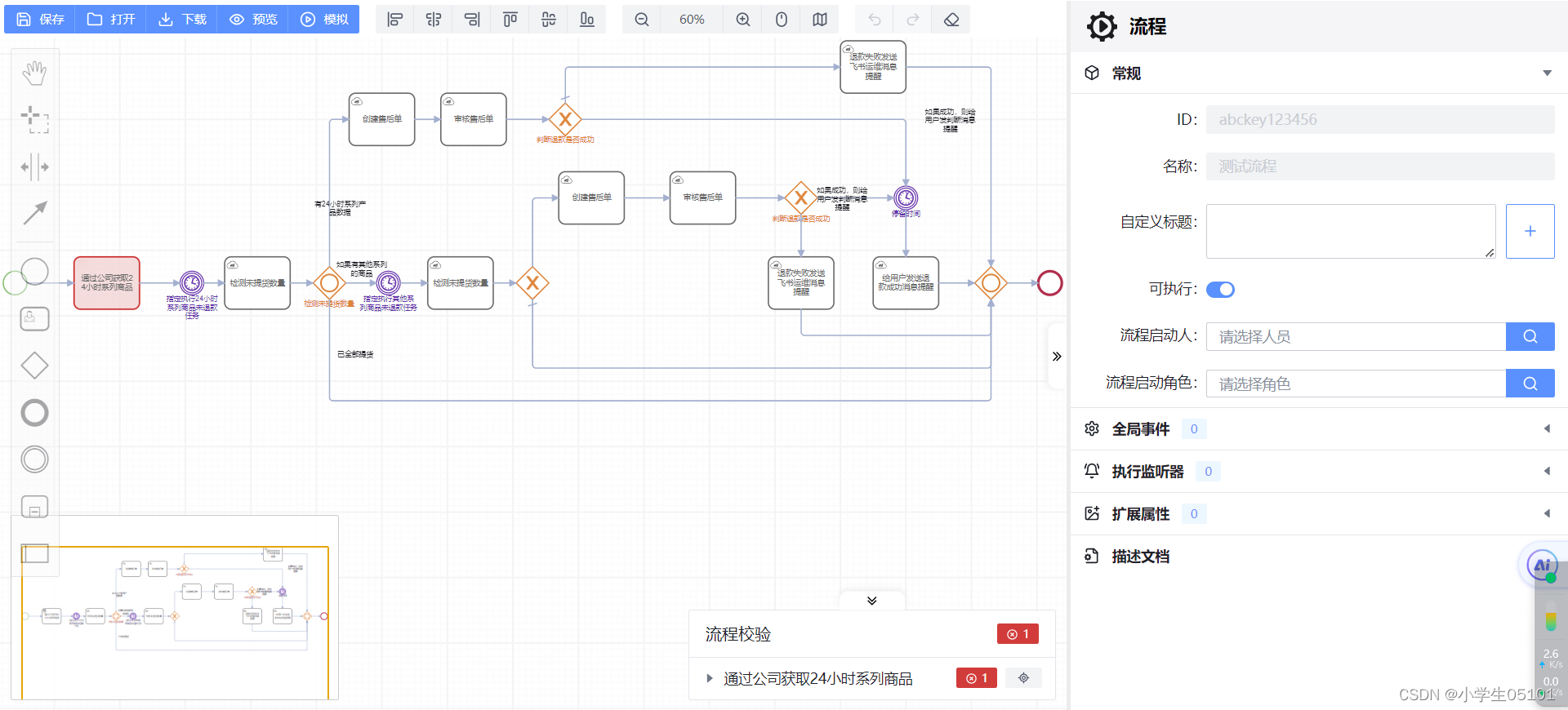Redo the last action
The image size is (1568, 710).
coord(913,20)
